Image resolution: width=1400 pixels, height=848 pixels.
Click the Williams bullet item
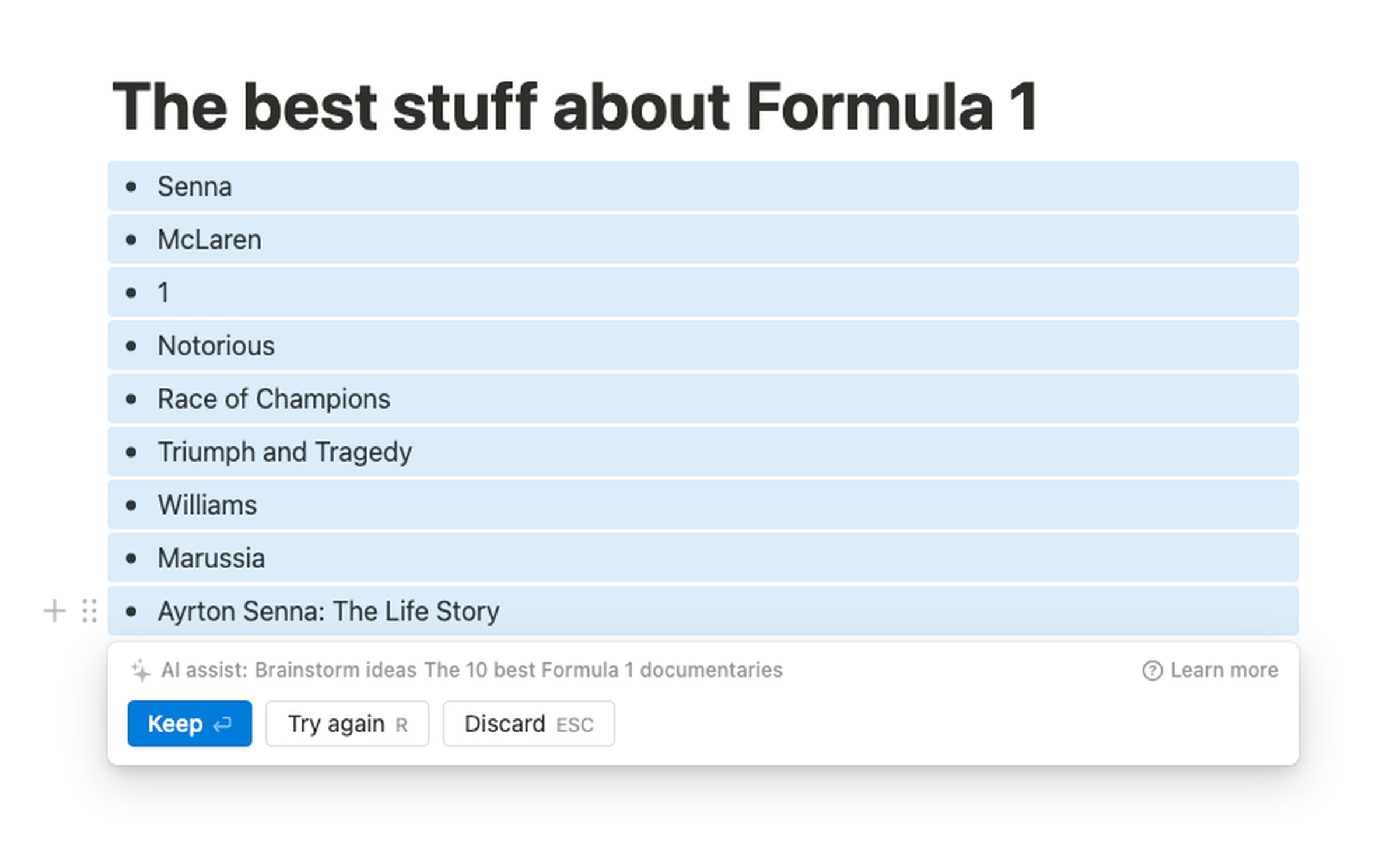[x=207, y=505]
